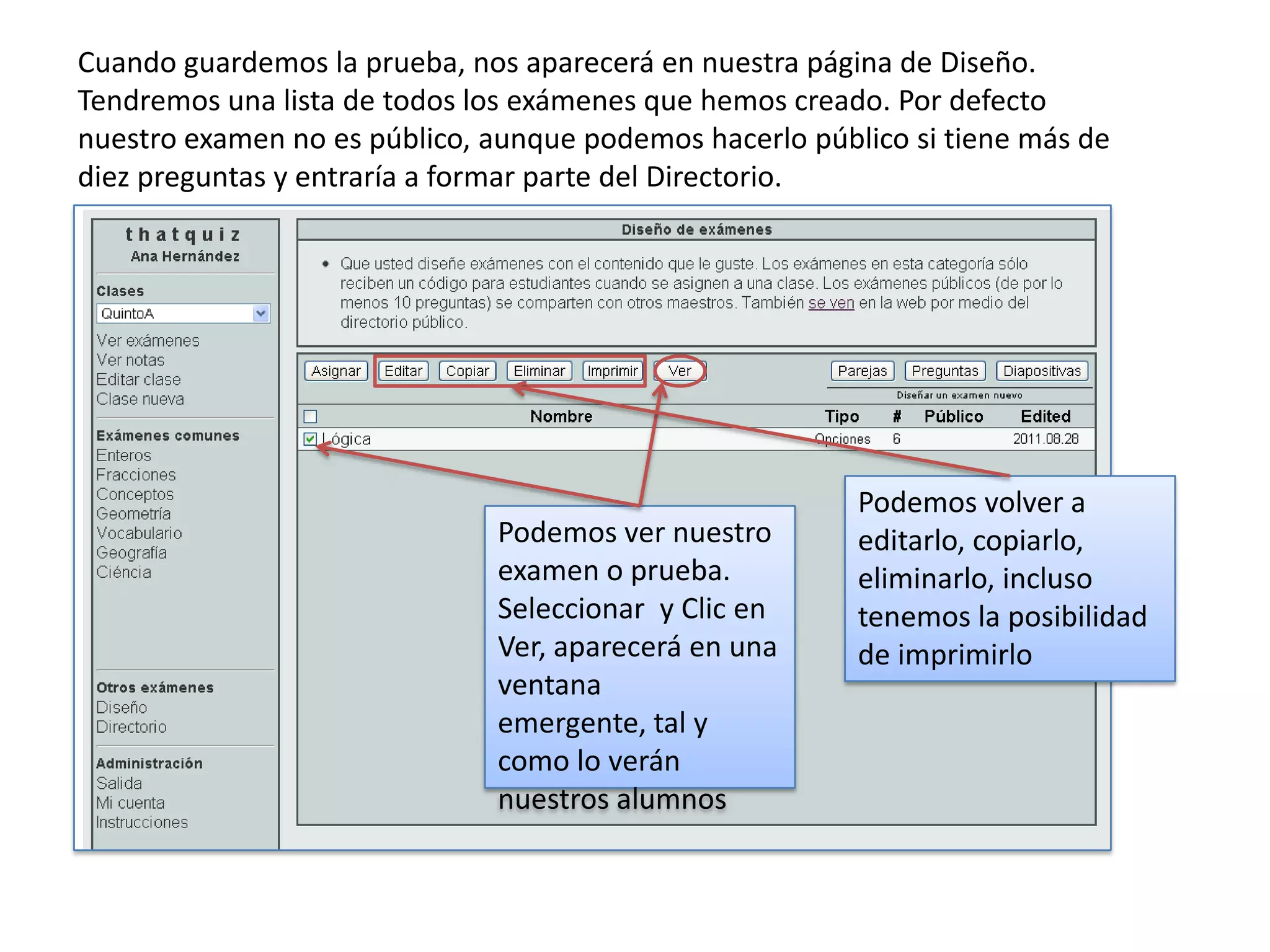Open Geografía exams
1270x952 pixels.
131,553
